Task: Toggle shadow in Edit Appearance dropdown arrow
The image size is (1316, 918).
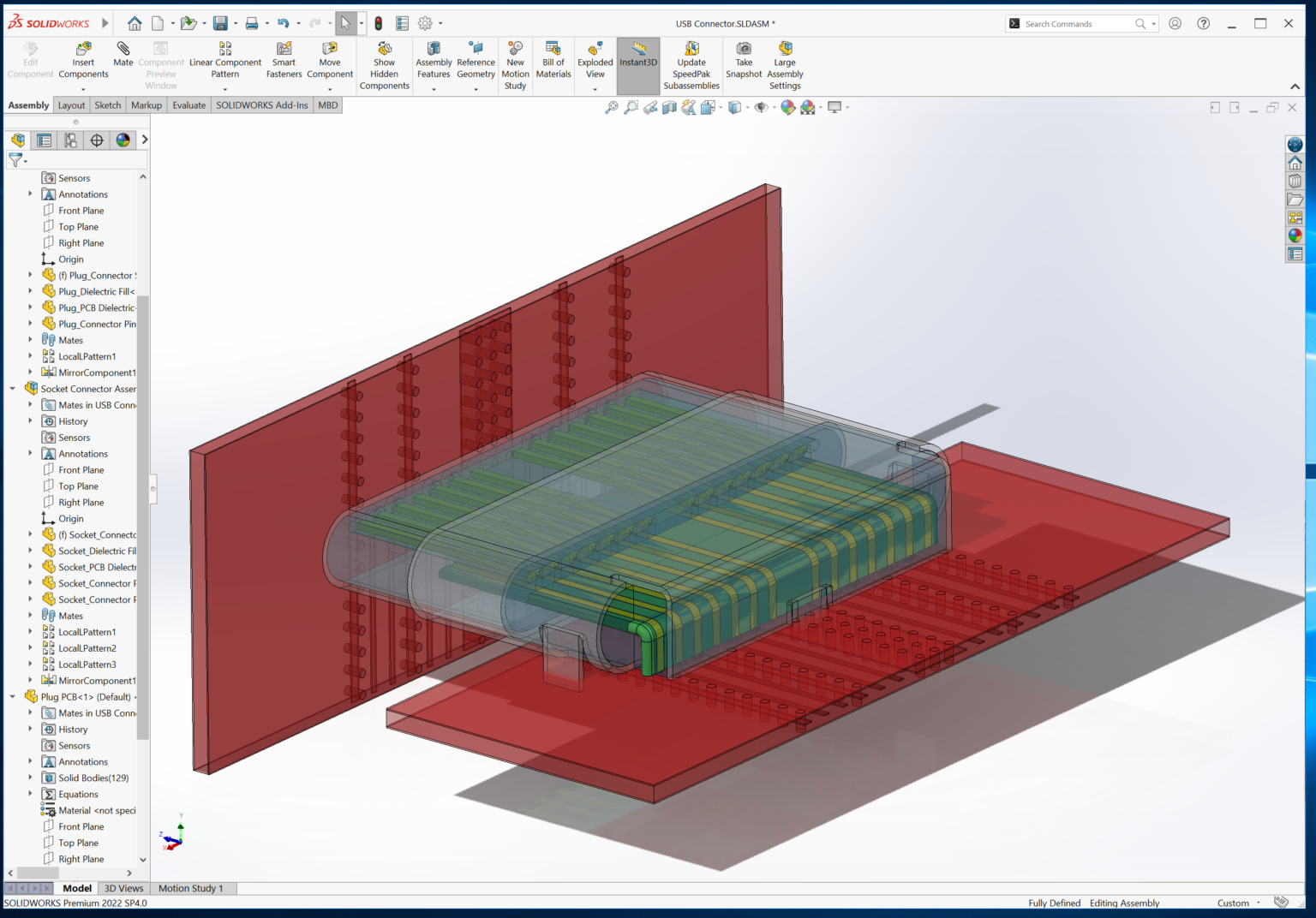Action: [819, 107]
